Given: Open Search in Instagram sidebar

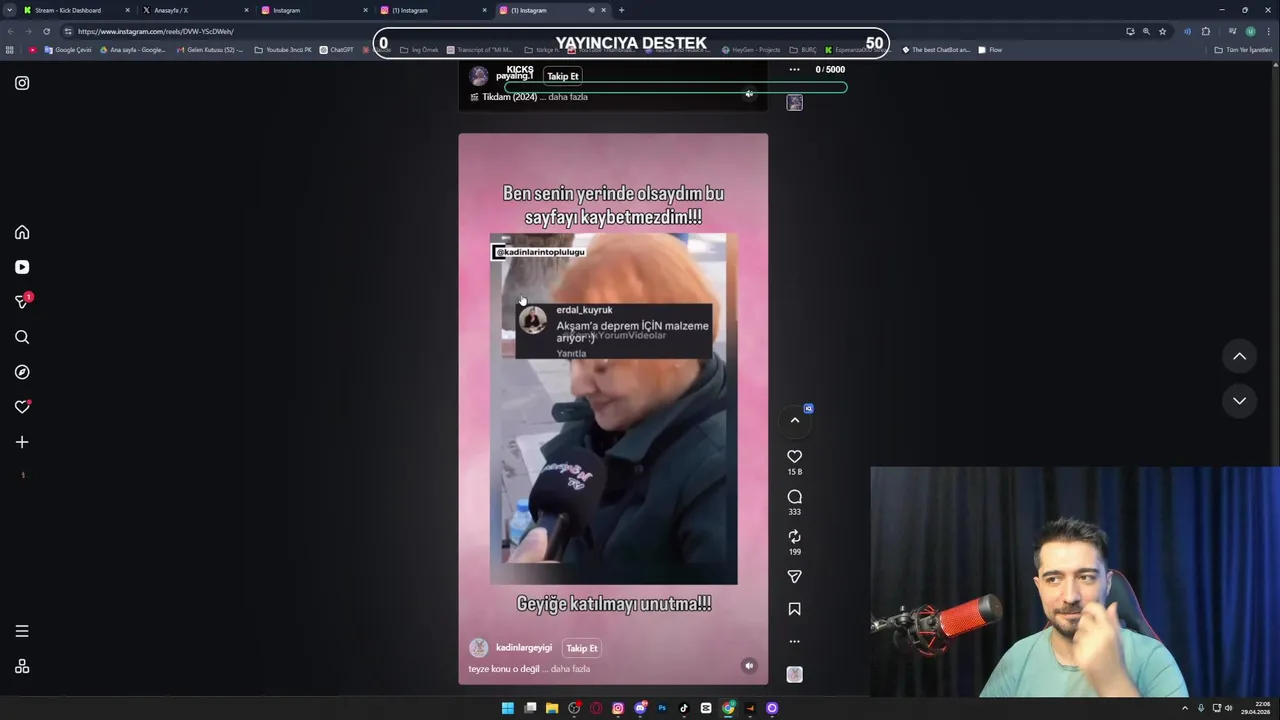Looking at the screenshot, I should pos(22,337).
